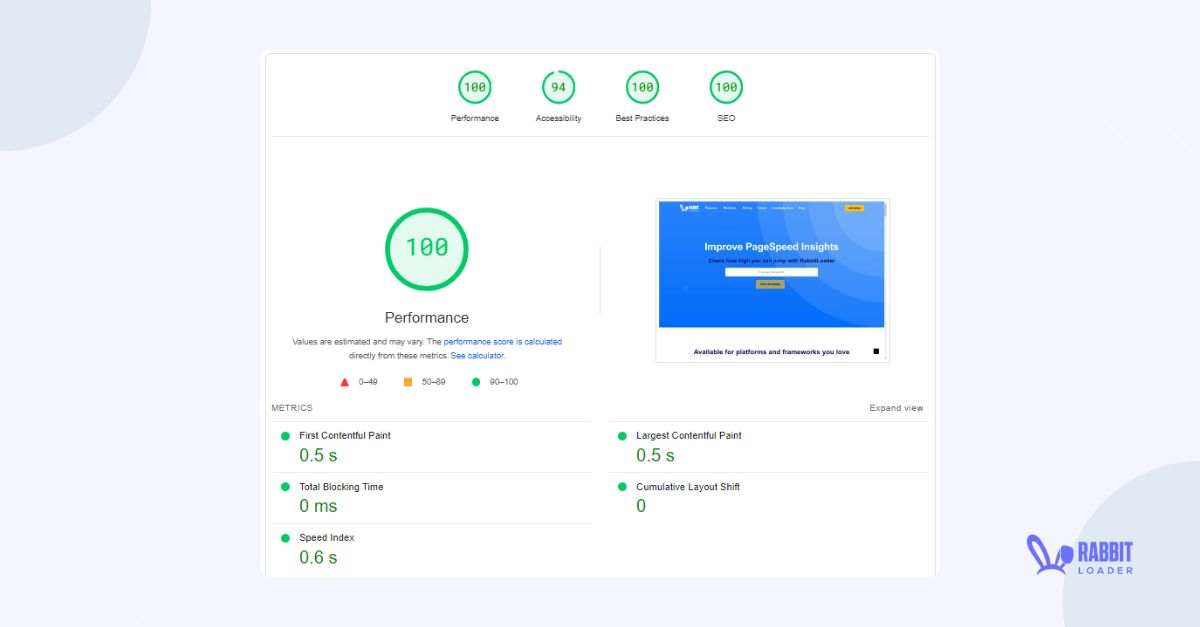Expand the Total Blocking Time metric
Screen dimensions: 1200x627
tap(341, 487)
